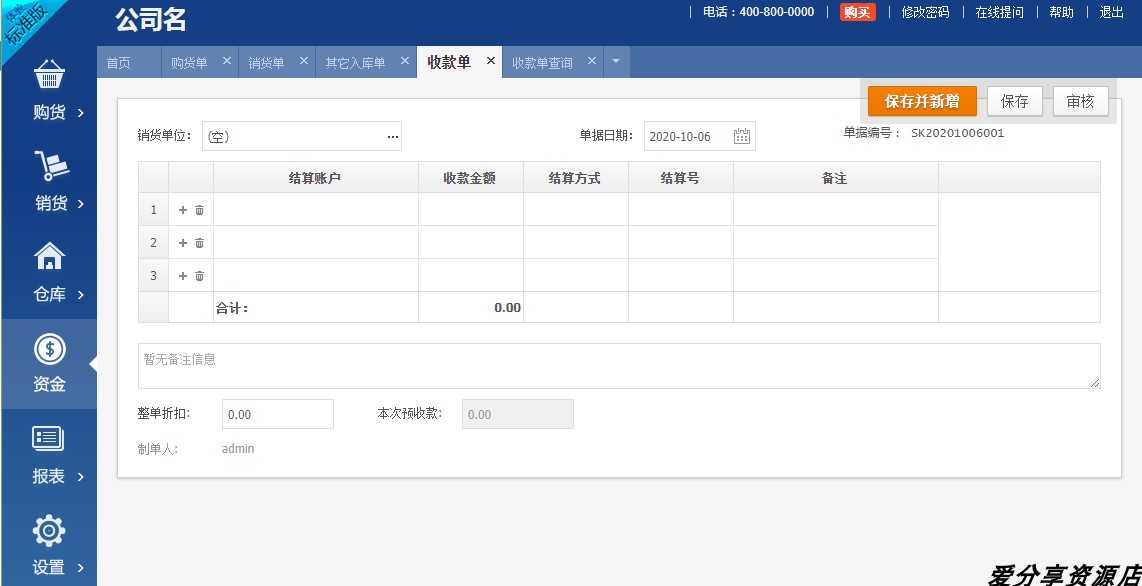Click the 保存并新增 button
The height and width of the screenshot is (586, 1142).
[x=922, y=101]
